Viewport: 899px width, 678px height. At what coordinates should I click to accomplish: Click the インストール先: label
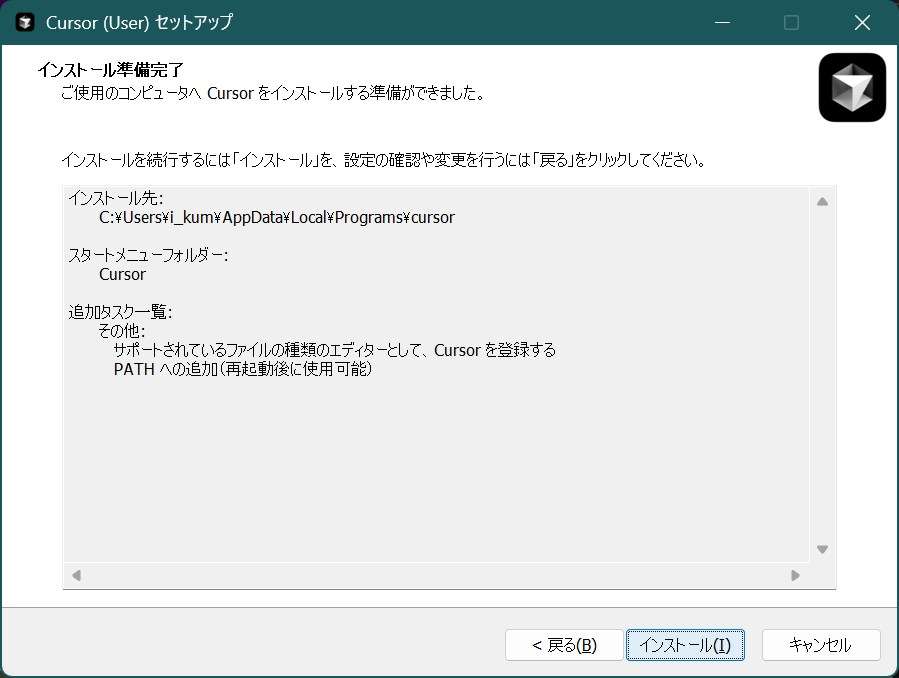tap(116, 198)
